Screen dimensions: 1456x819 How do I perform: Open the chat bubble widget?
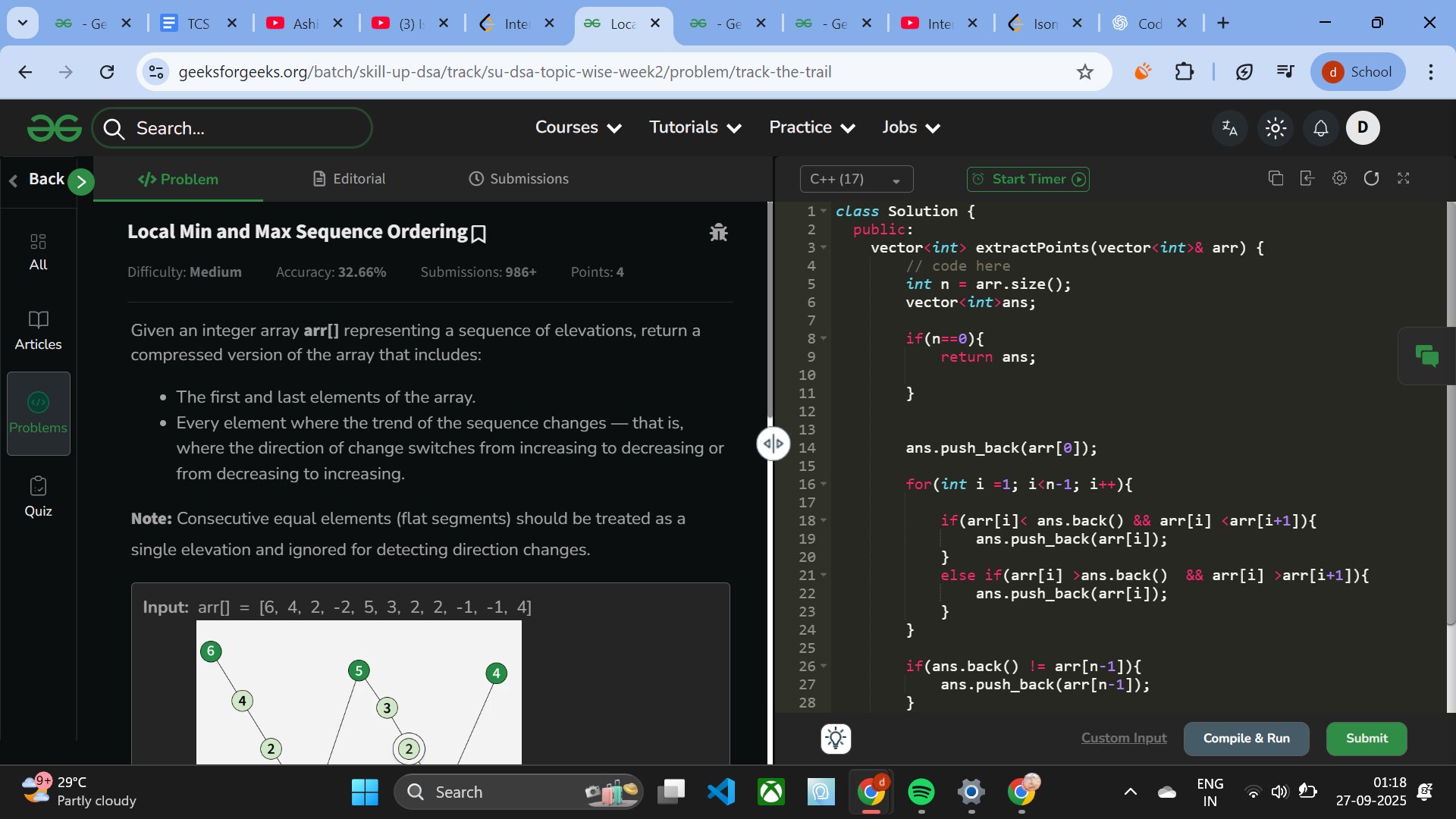(x=1426, y=356)
